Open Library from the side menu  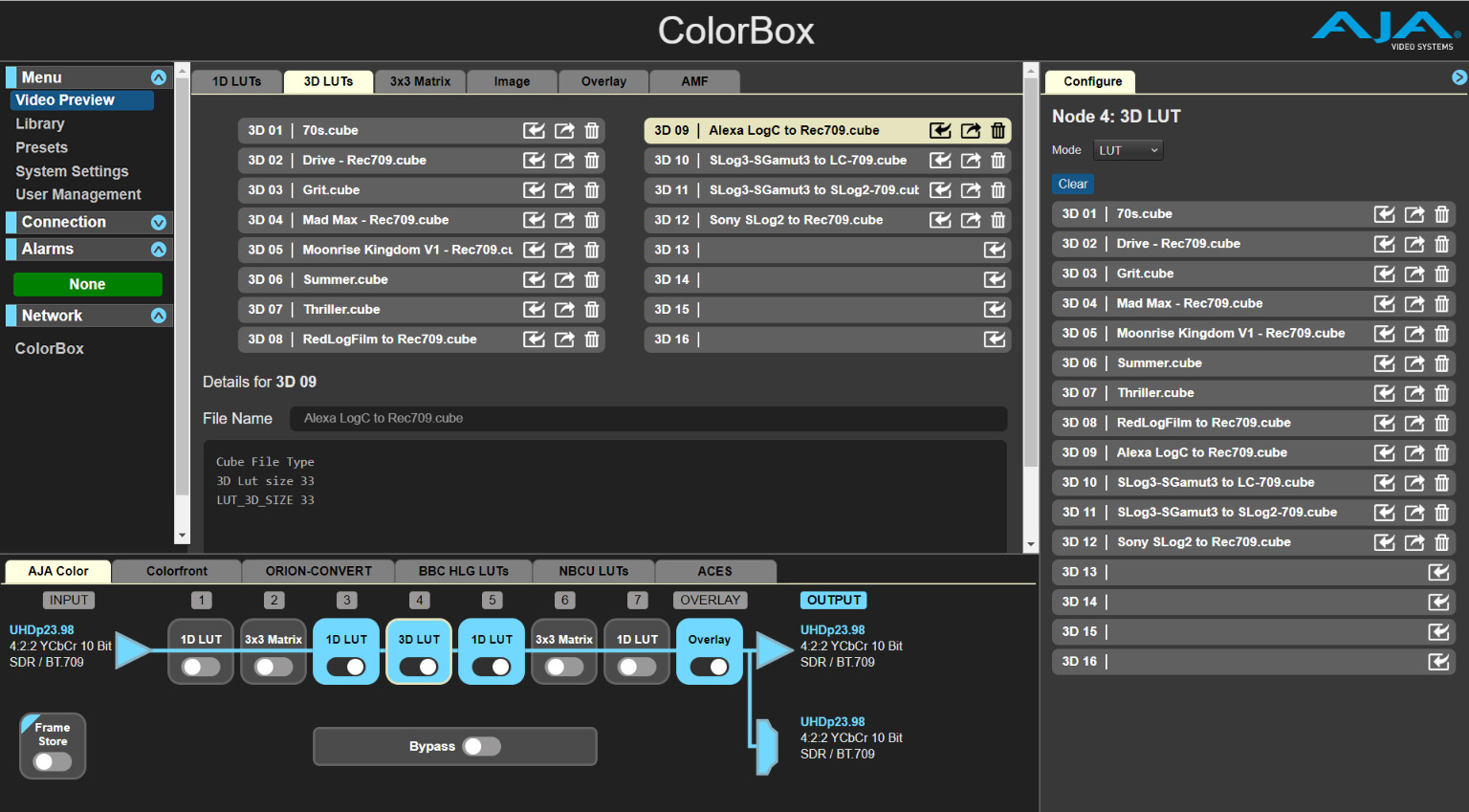[40, 124]
